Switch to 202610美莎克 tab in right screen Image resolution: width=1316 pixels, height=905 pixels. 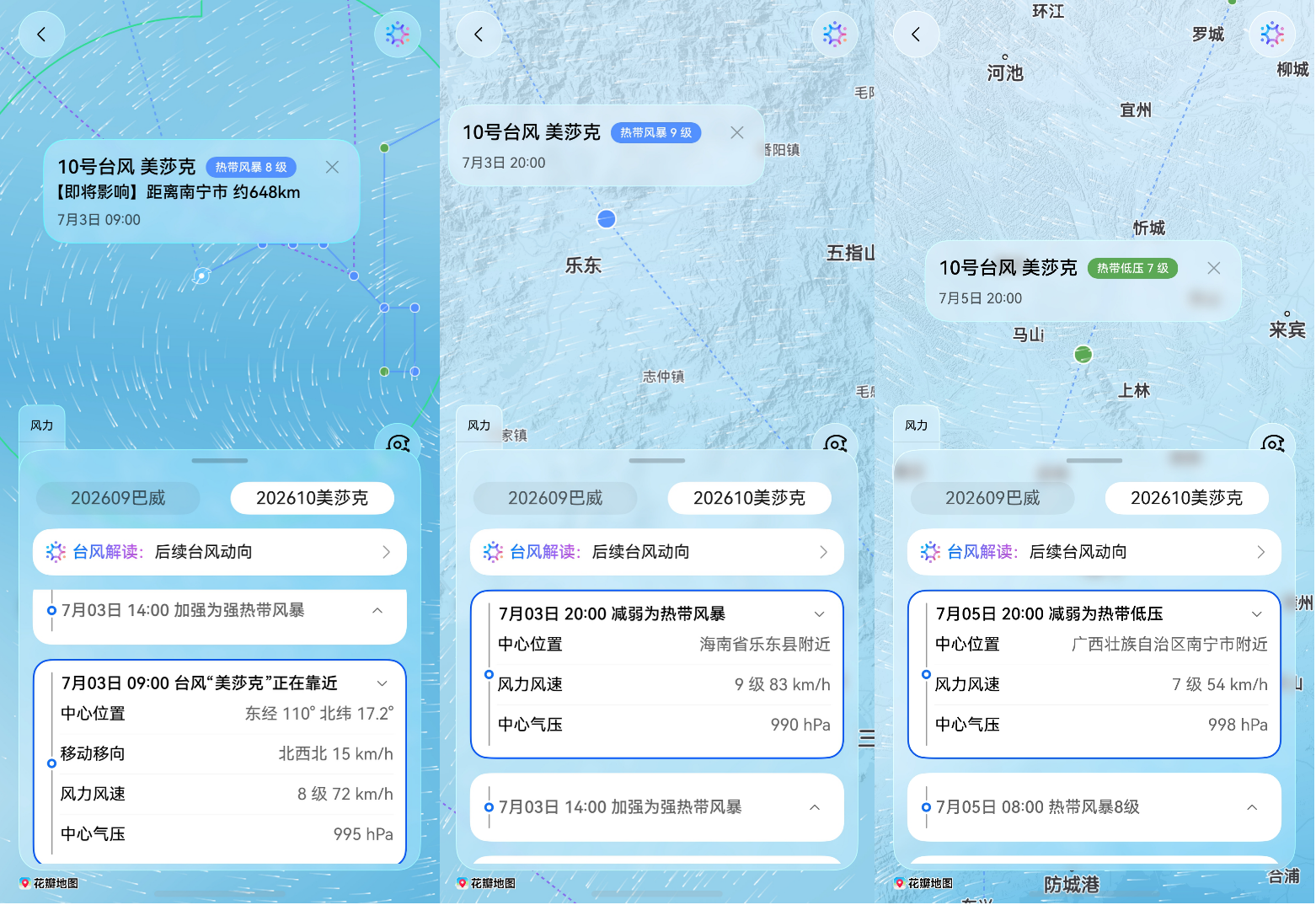[x=1187, y=498]
